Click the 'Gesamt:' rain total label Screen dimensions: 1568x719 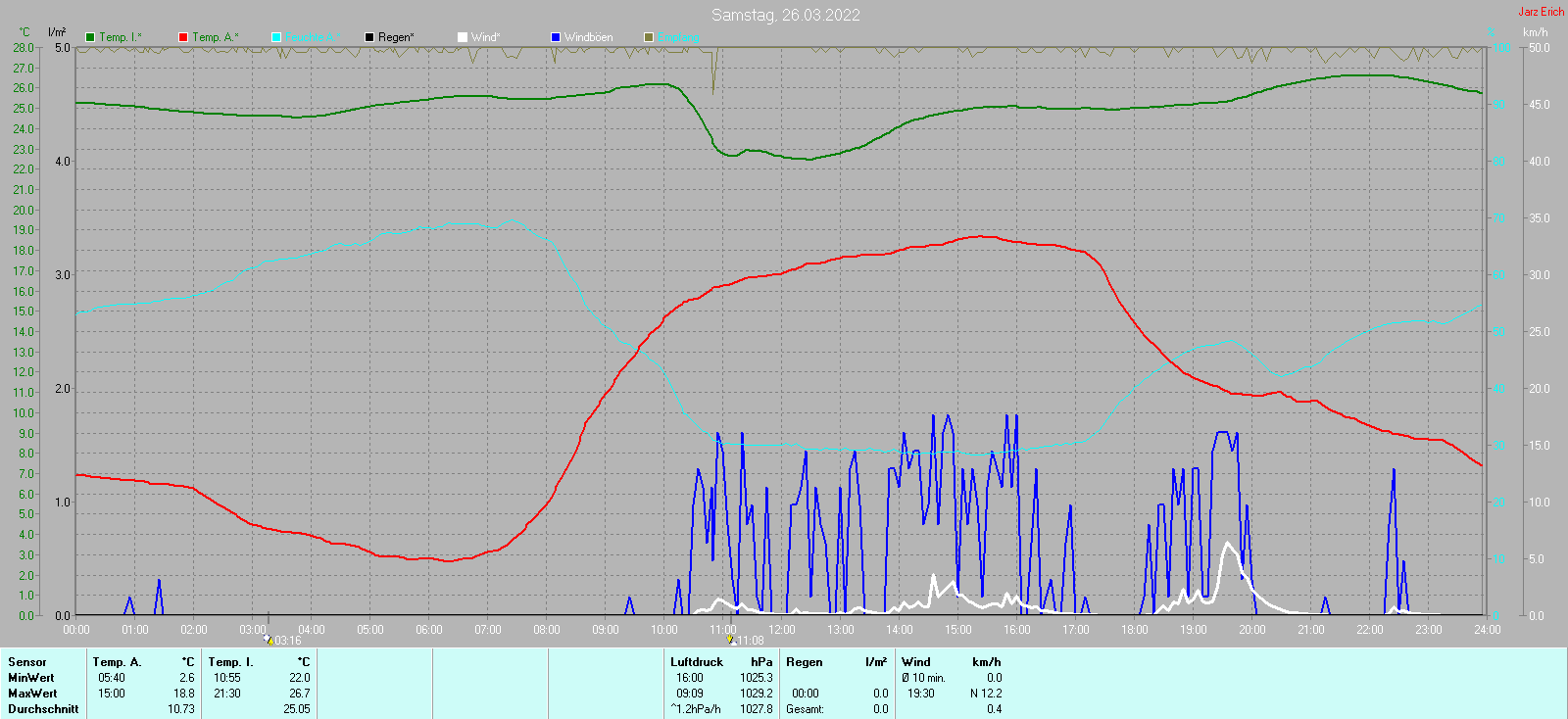click(x=805, y=709)
